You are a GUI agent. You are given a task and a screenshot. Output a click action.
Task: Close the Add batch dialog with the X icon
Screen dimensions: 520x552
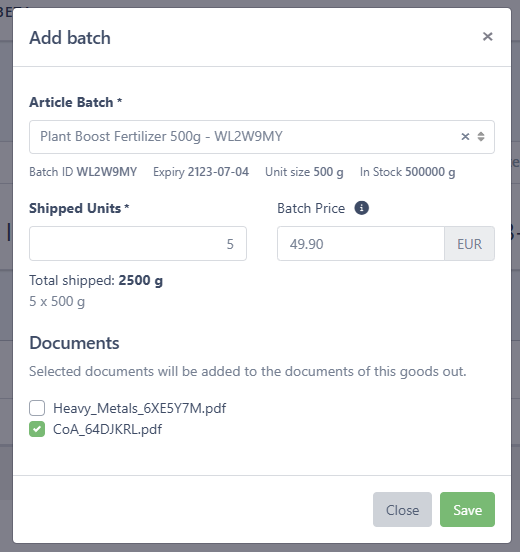point(487,37)
